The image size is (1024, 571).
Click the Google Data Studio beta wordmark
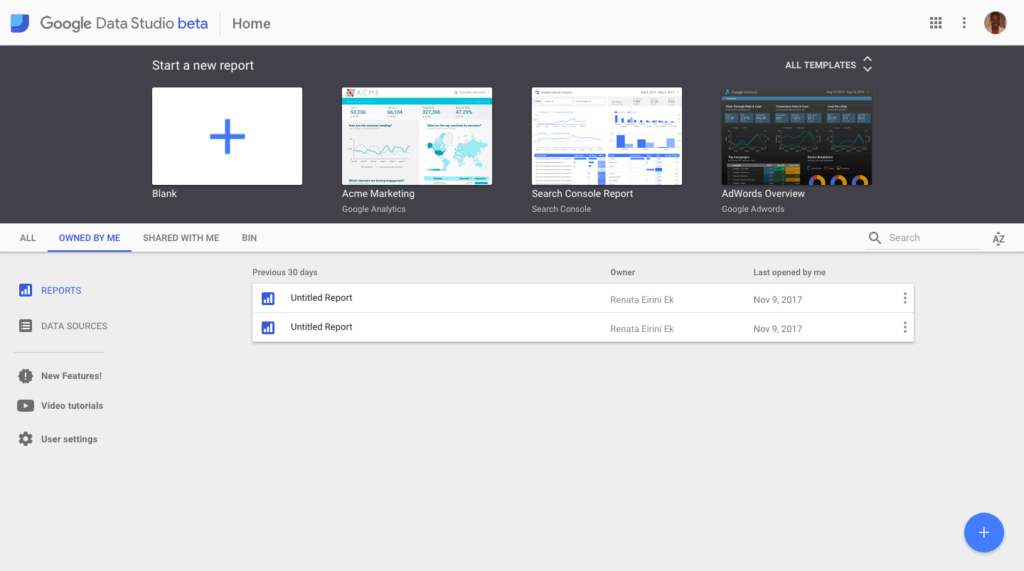click(x=123, y=24)
